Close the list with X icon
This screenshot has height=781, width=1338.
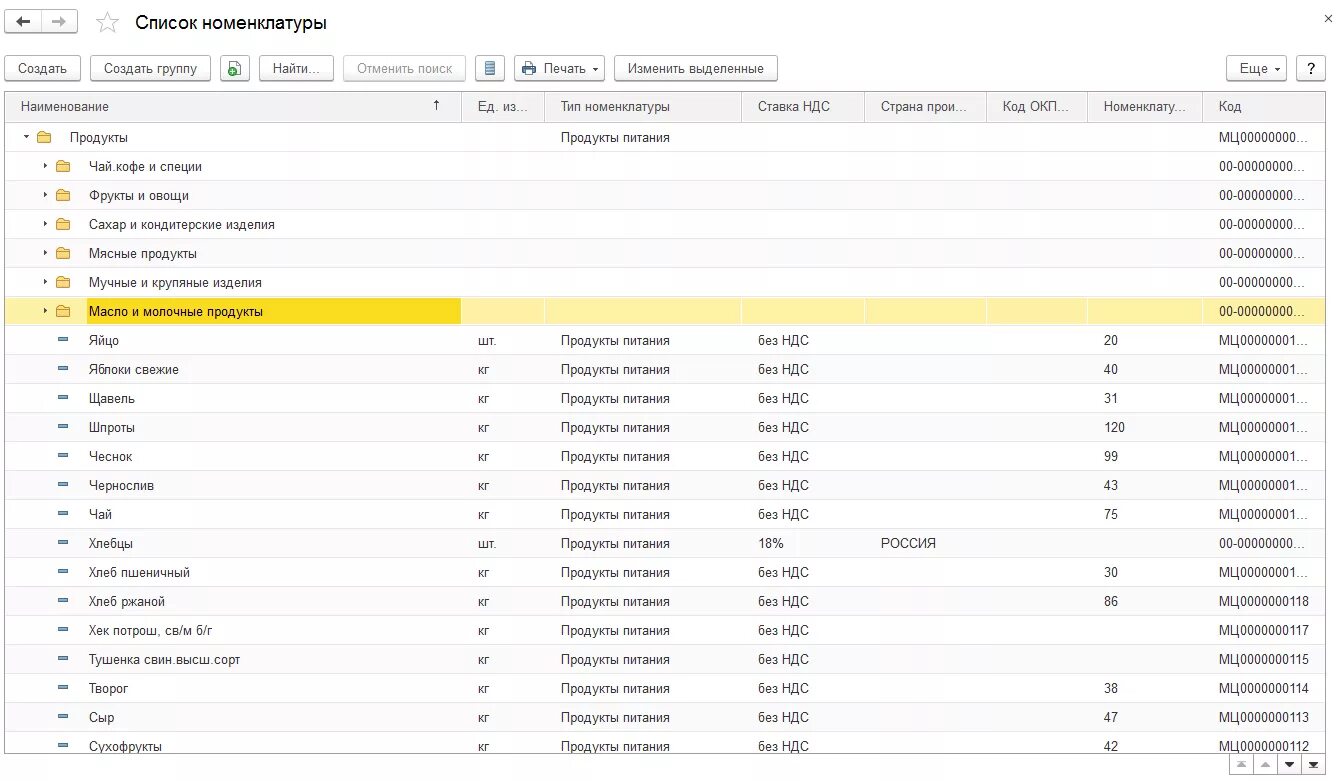(1327, 19)
